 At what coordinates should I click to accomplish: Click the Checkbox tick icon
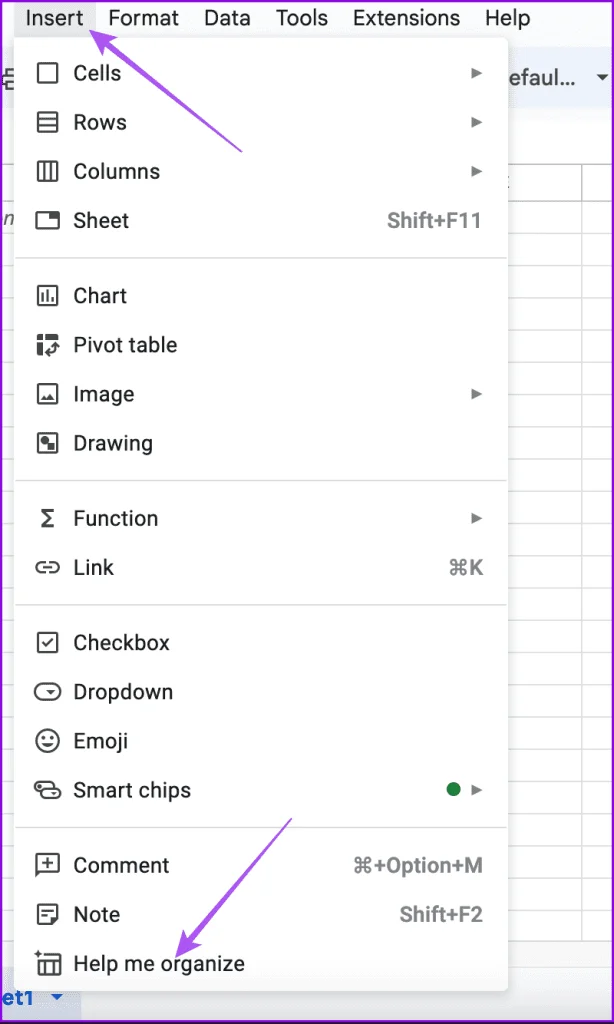click(x=47, y=643)
